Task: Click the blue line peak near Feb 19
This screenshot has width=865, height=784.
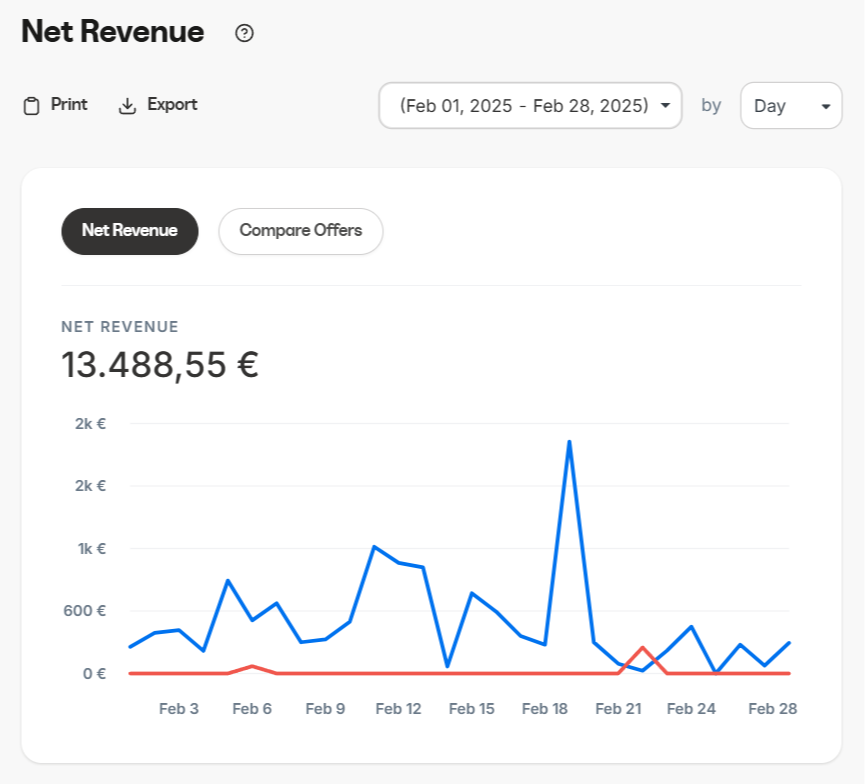Action: (x=569, y=441)
